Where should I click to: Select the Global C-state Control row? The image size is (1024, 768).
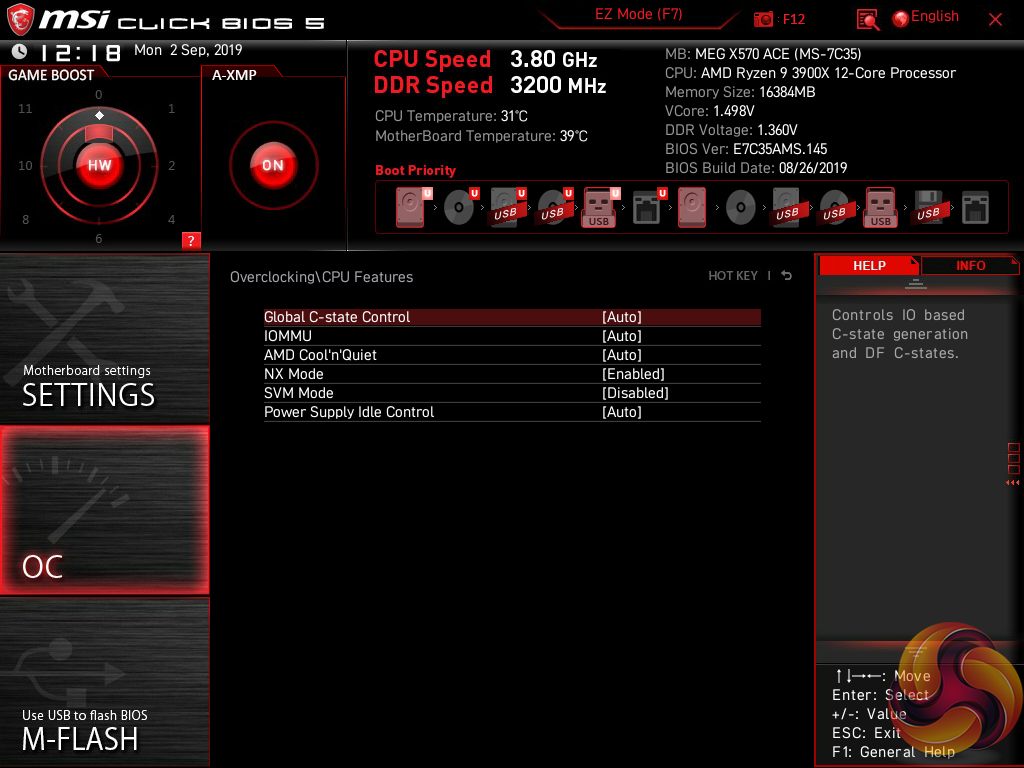click(512, 317)
